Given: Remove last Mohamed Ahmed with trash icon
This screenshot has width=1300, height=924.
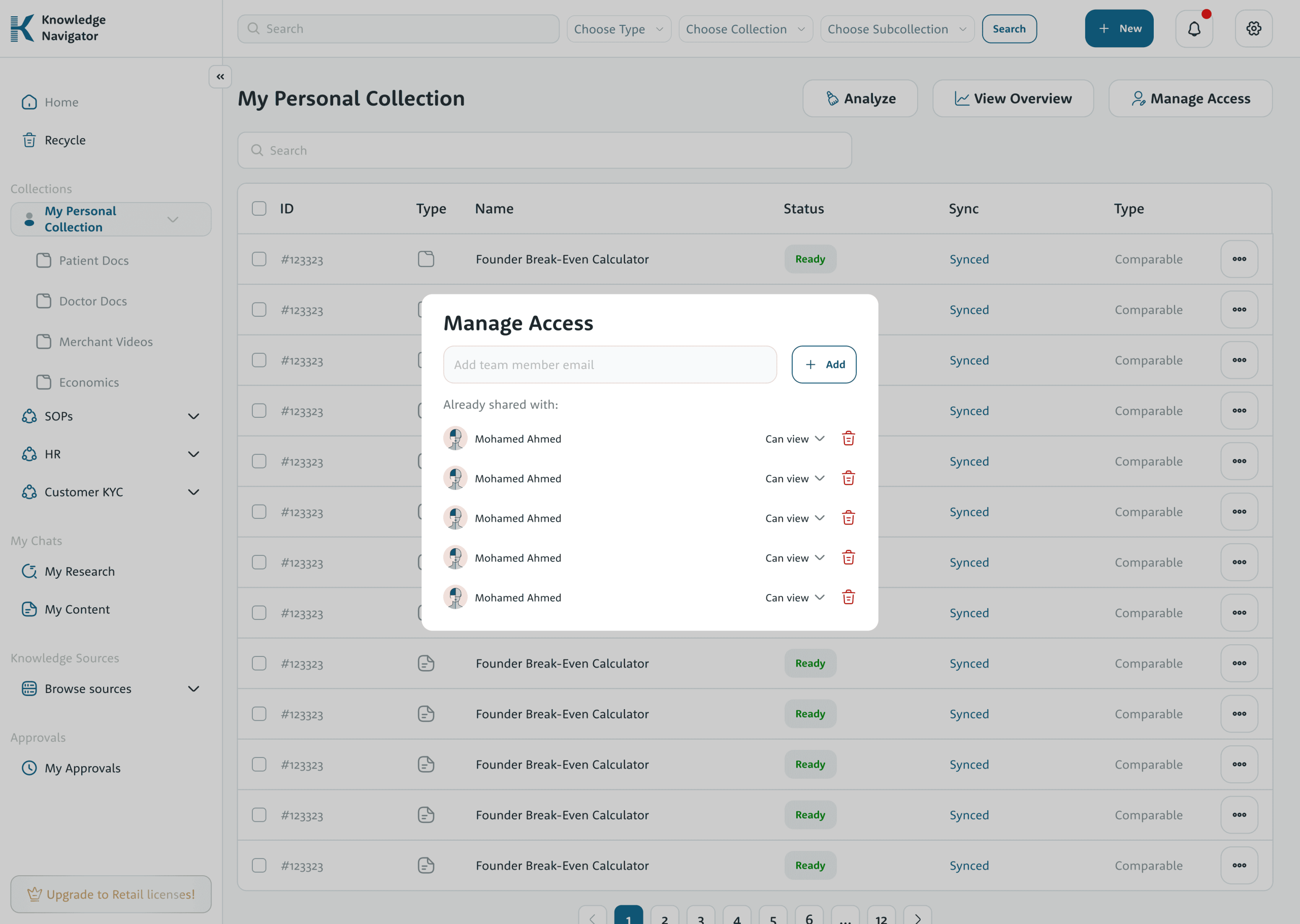Looking at the screenshot, I should click(848, 597).
